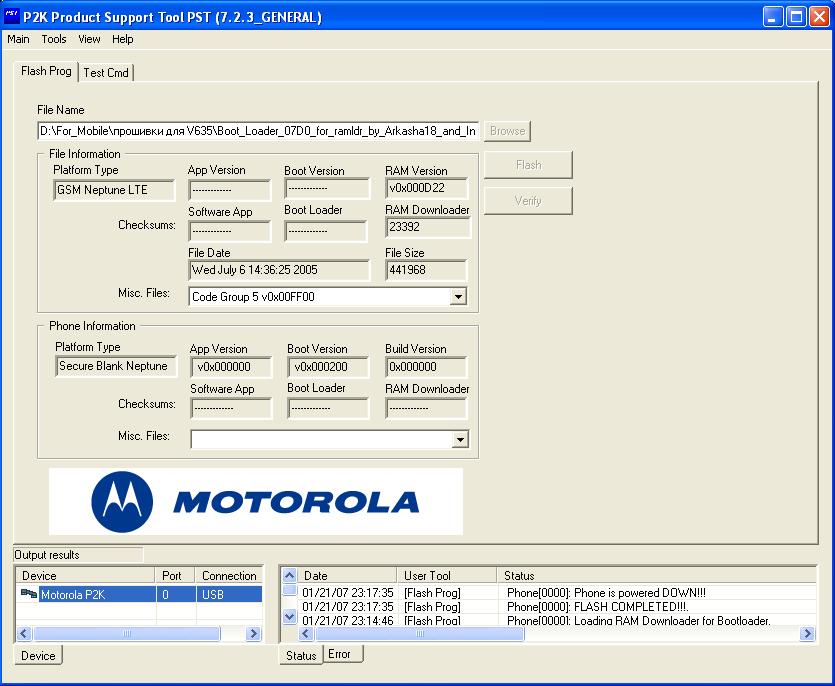The image size is (835, 686).
Task: Open the View menu
Action: [89, 39]
